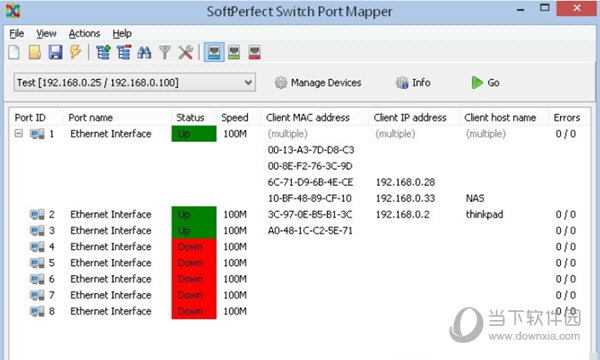The image size is (600, 360).
Task: Click red Down status of port 8
Action: [x=194, y=311]
